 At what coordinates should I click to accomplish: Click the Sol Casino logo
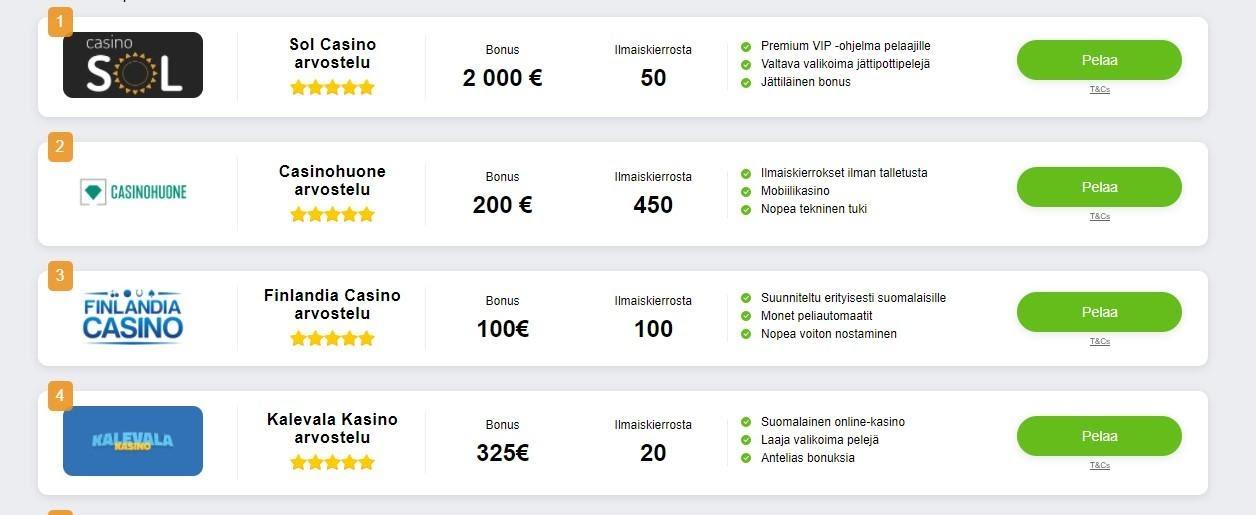pos(133,65)
